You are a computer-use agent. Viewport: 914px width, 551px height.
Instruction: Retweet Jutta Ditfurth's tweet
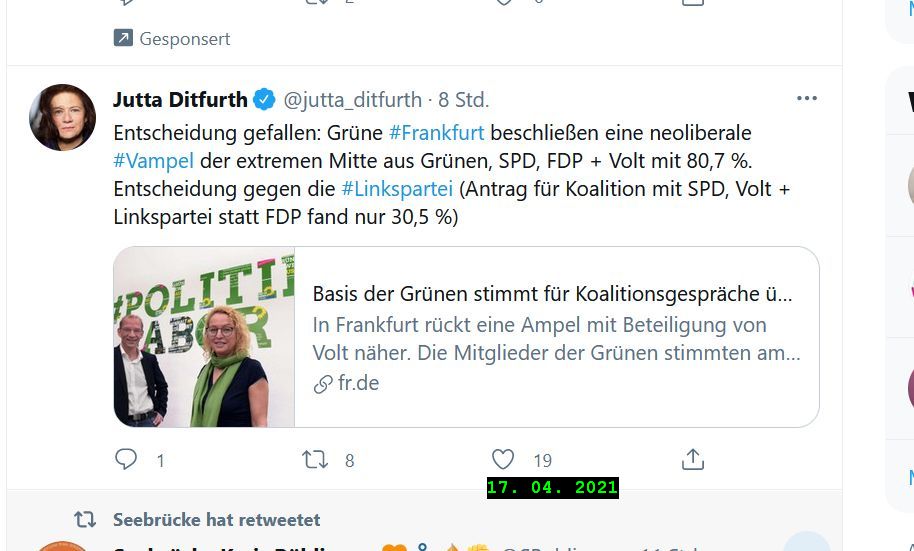[x=315, y=459]
